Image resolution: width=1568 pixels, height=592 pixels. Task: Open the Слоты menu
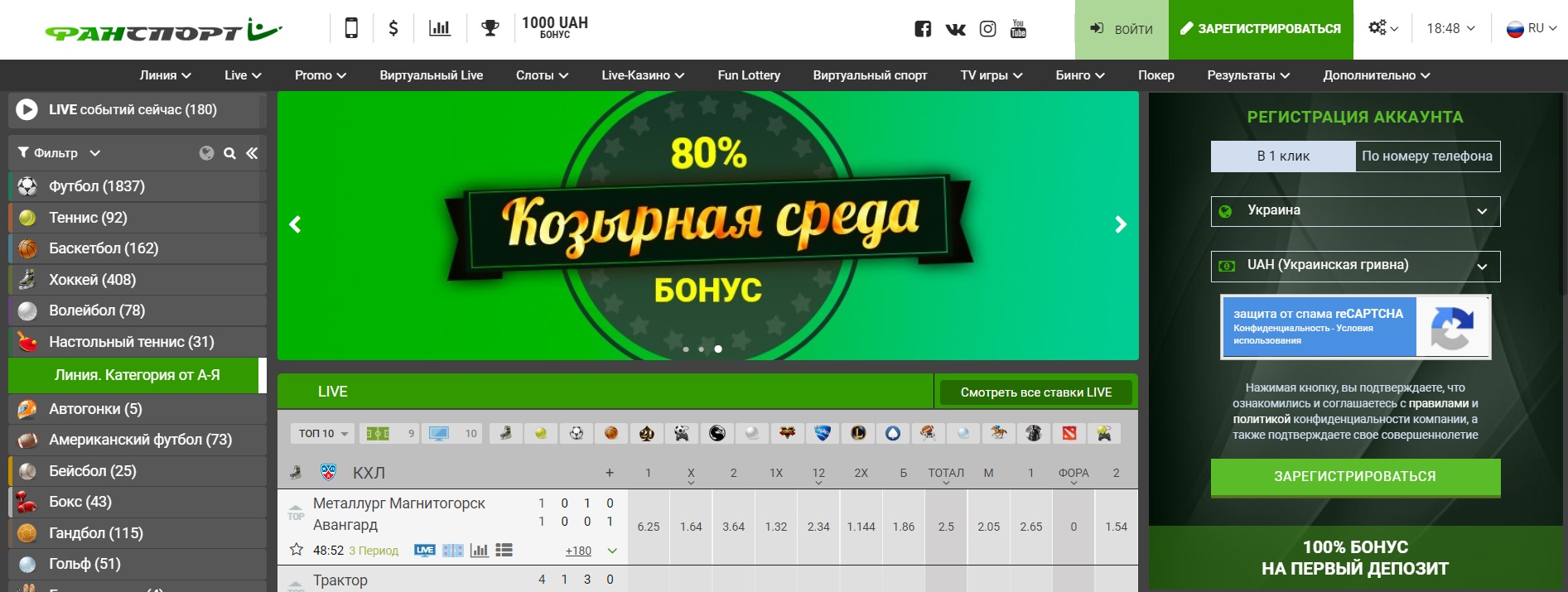(x=542, y=75)
